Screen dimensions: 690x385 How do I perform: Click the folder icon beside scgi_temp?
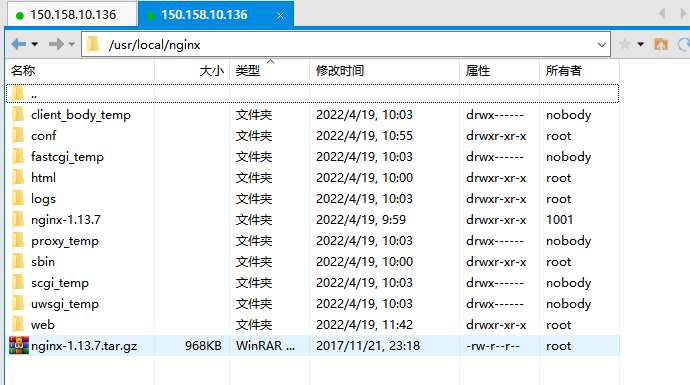tap(18, 282)
